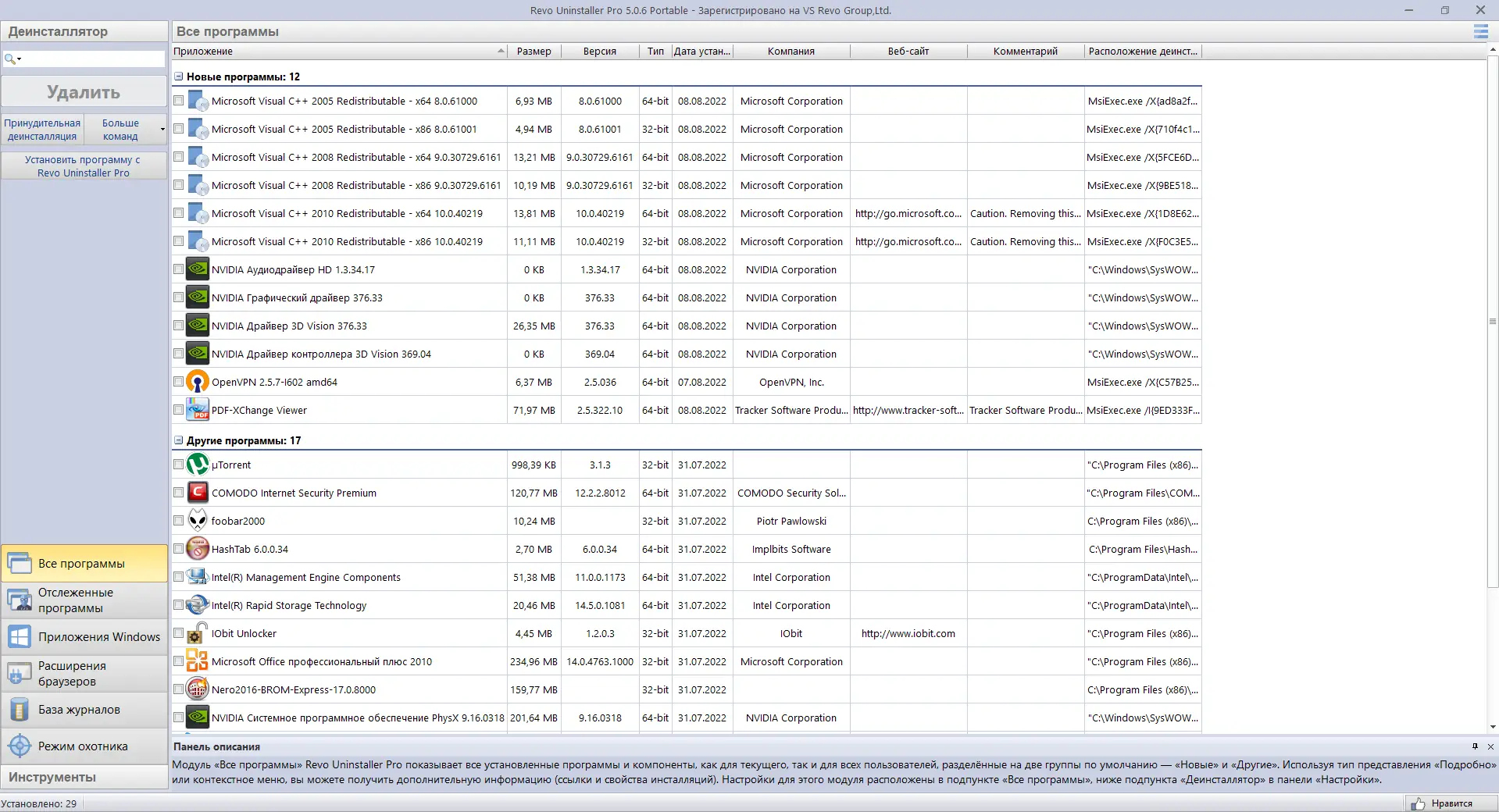Close the Панель описания panel
This screenshot has width=1499, height=812.
[x=1490, y=746]
